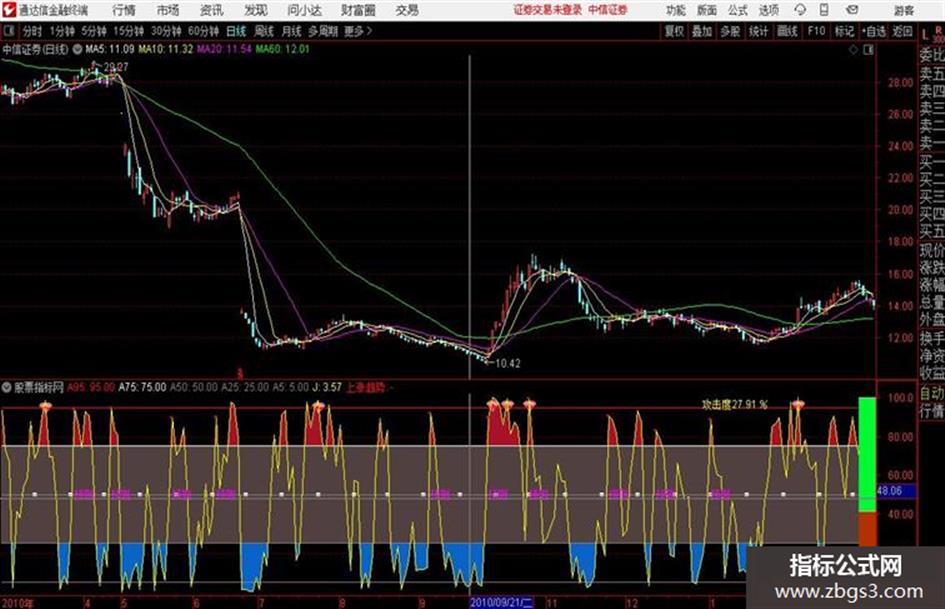Click the MA20: 11.54 label
Viewport: 945px width, 609px height.
coord(224,49)
